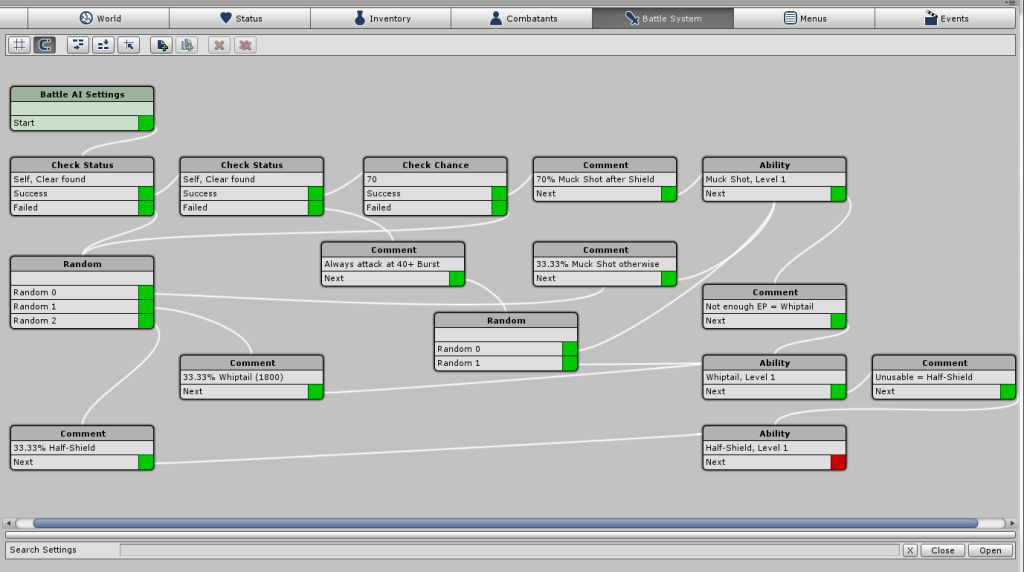Viewport: 1024px width, 572px height.
Task: Click the copy node icon with plus
Action: pos(186,45)
